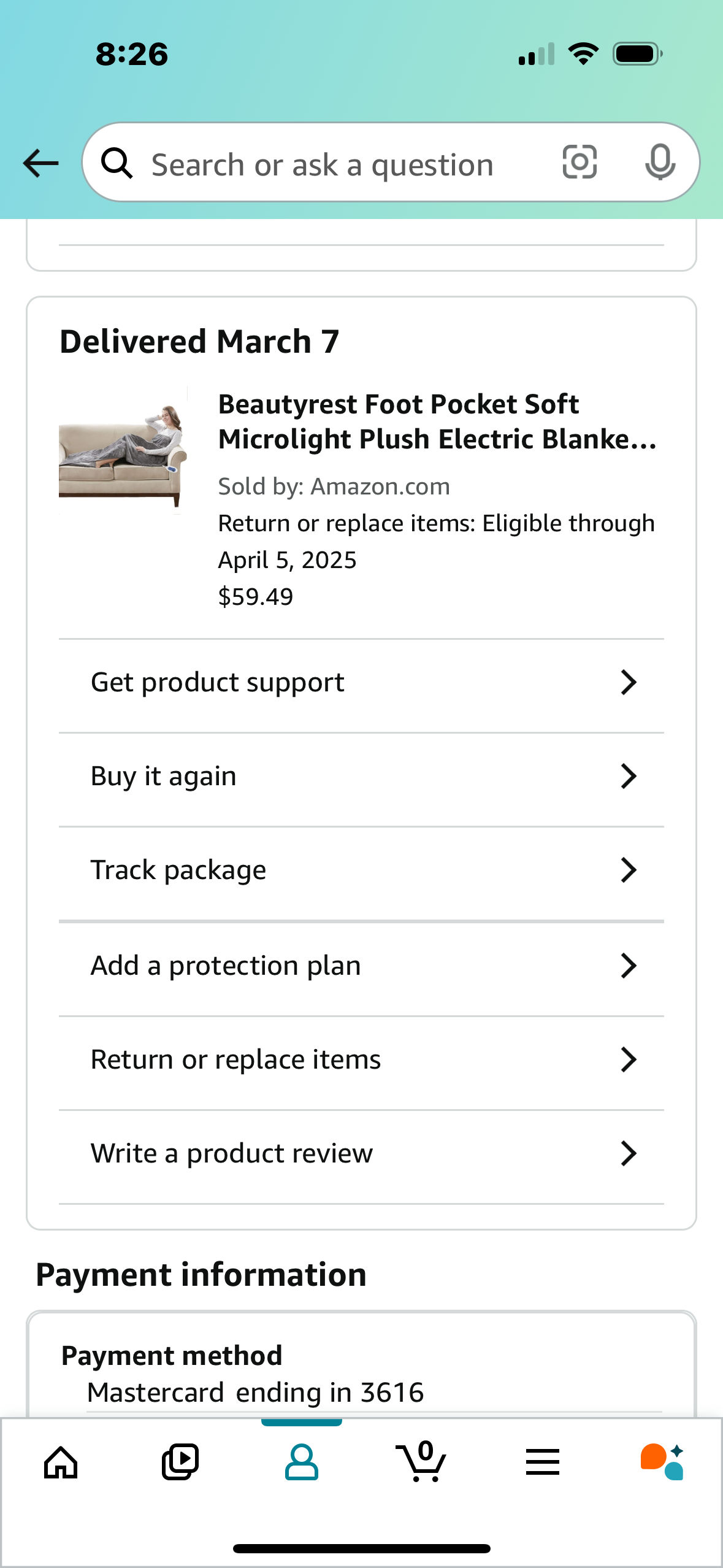Choose Write a product review
Screen dimensions: 723x1568
coord(361,1153)
